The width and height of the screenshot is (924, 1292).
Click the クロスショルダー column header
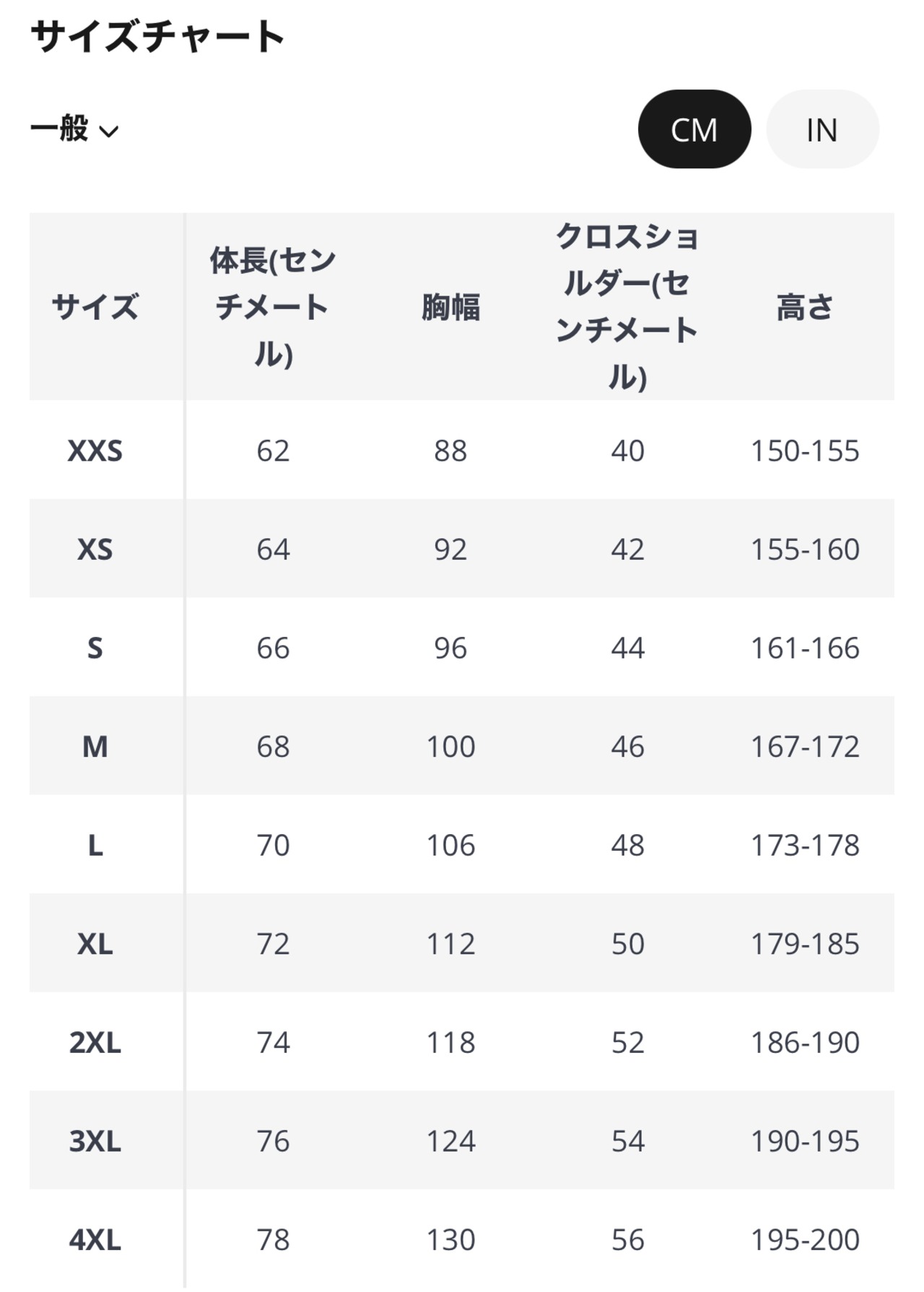[627, 307]
